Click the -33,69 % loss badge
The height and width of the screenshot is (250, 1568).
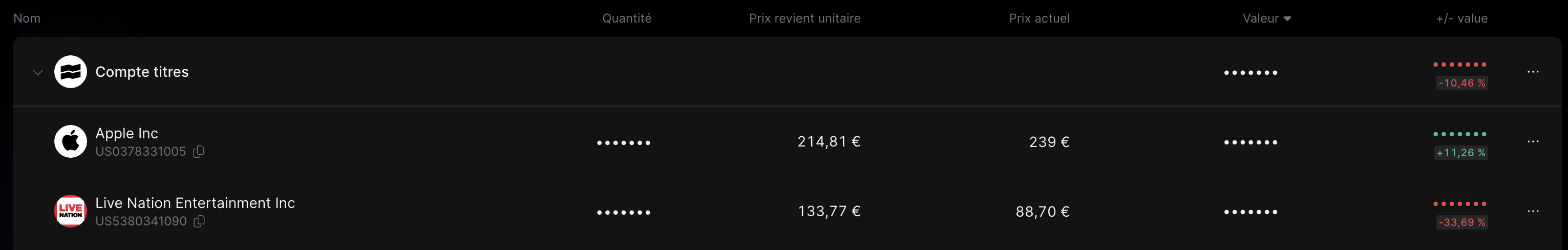pyautogui.click(x=1461, y=222)
